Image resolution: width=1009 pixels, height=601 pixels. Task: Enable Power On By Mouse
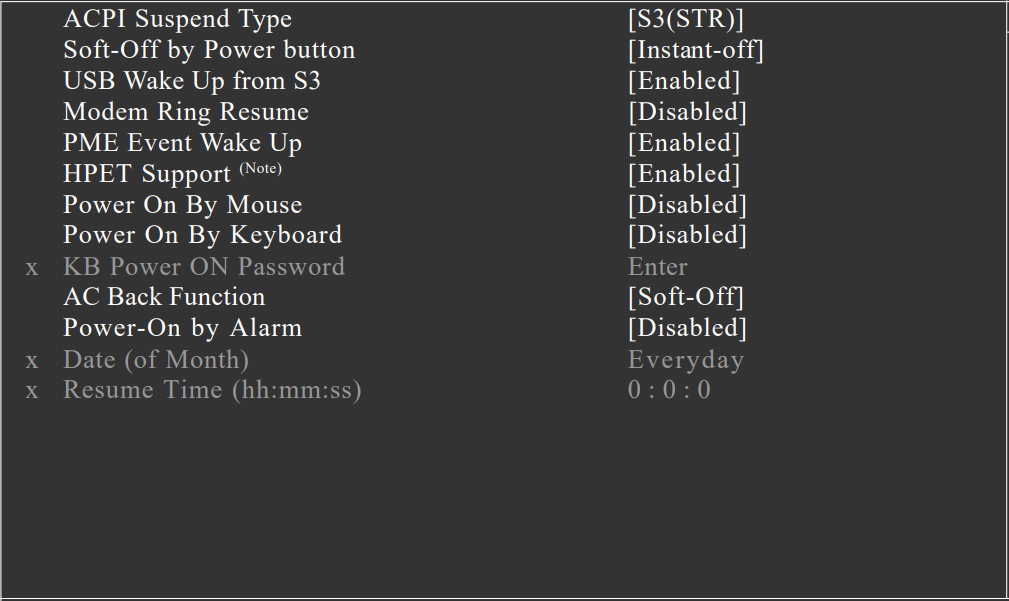click(182, 205)
